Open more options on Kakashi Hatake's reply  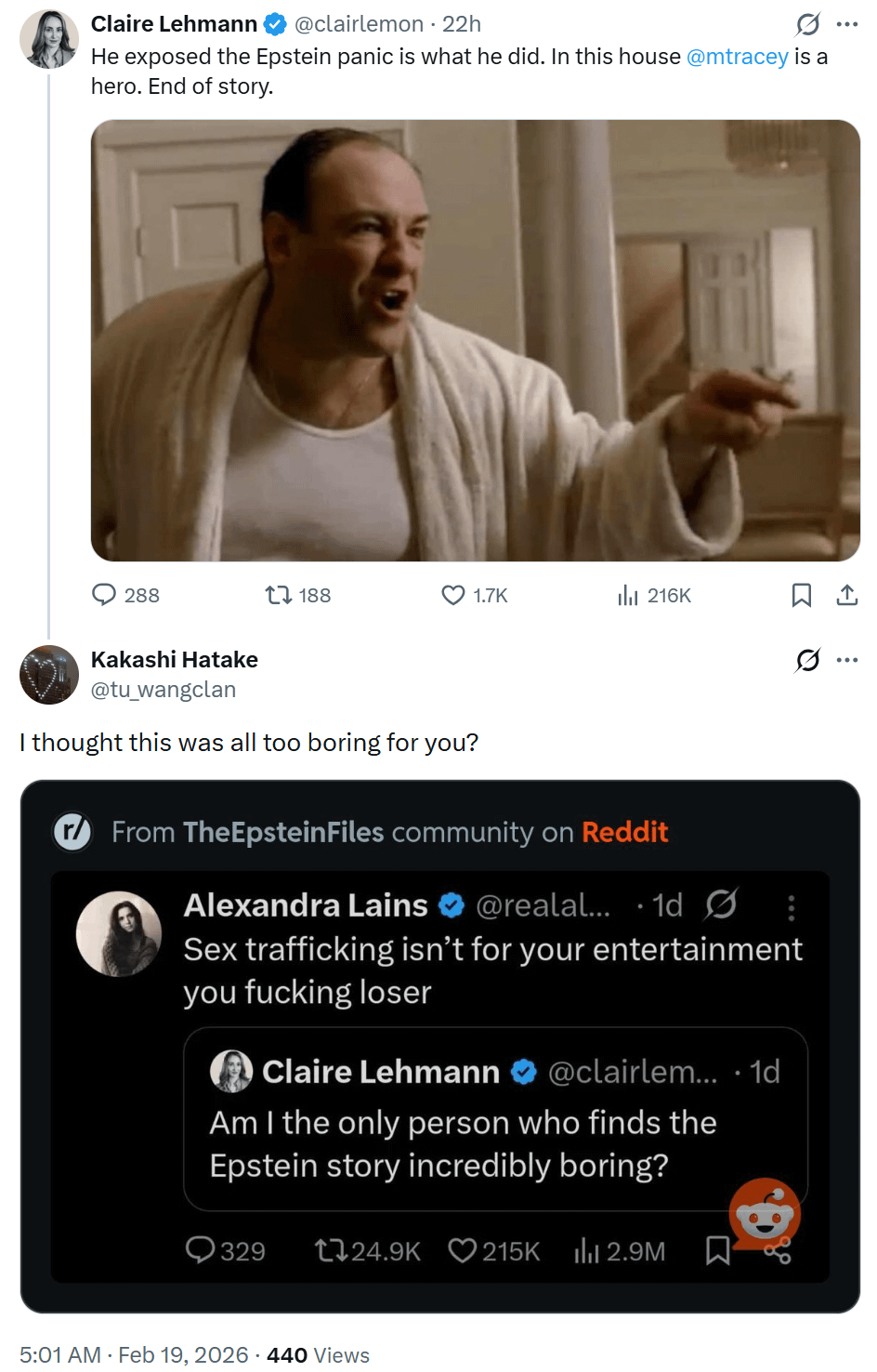click(846, 660)
